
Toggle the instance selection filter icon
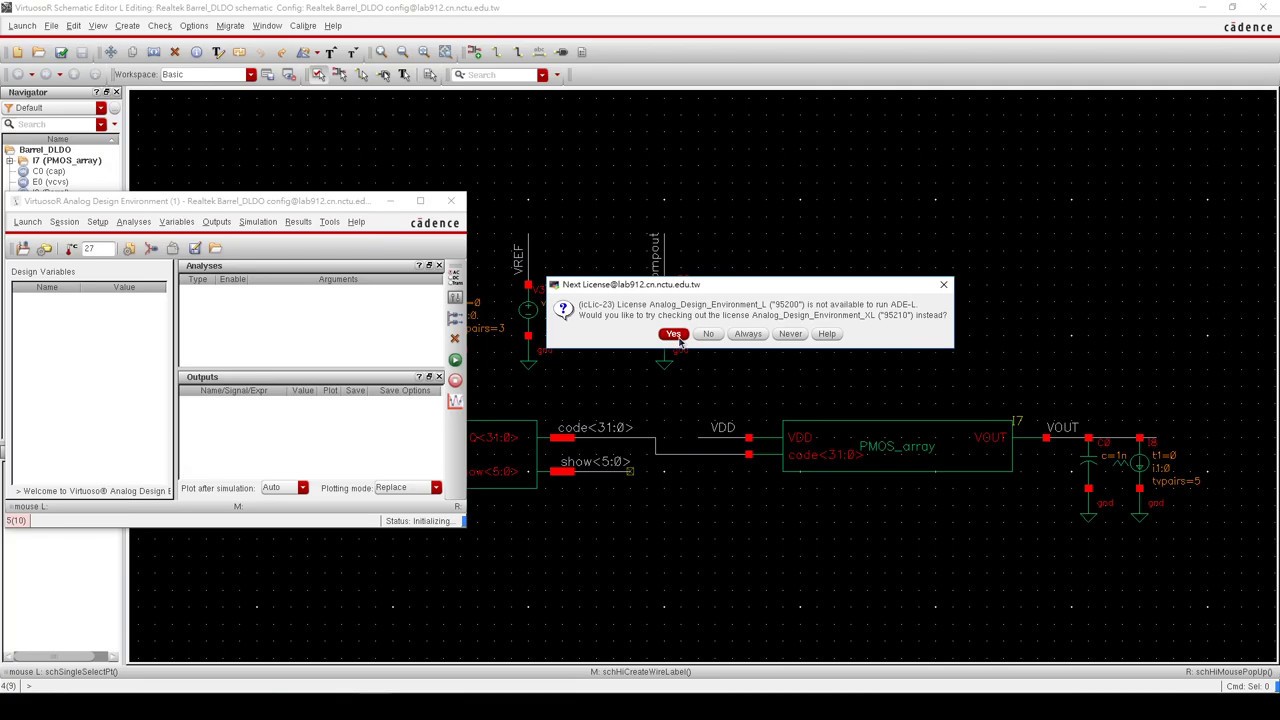point(340,75)
